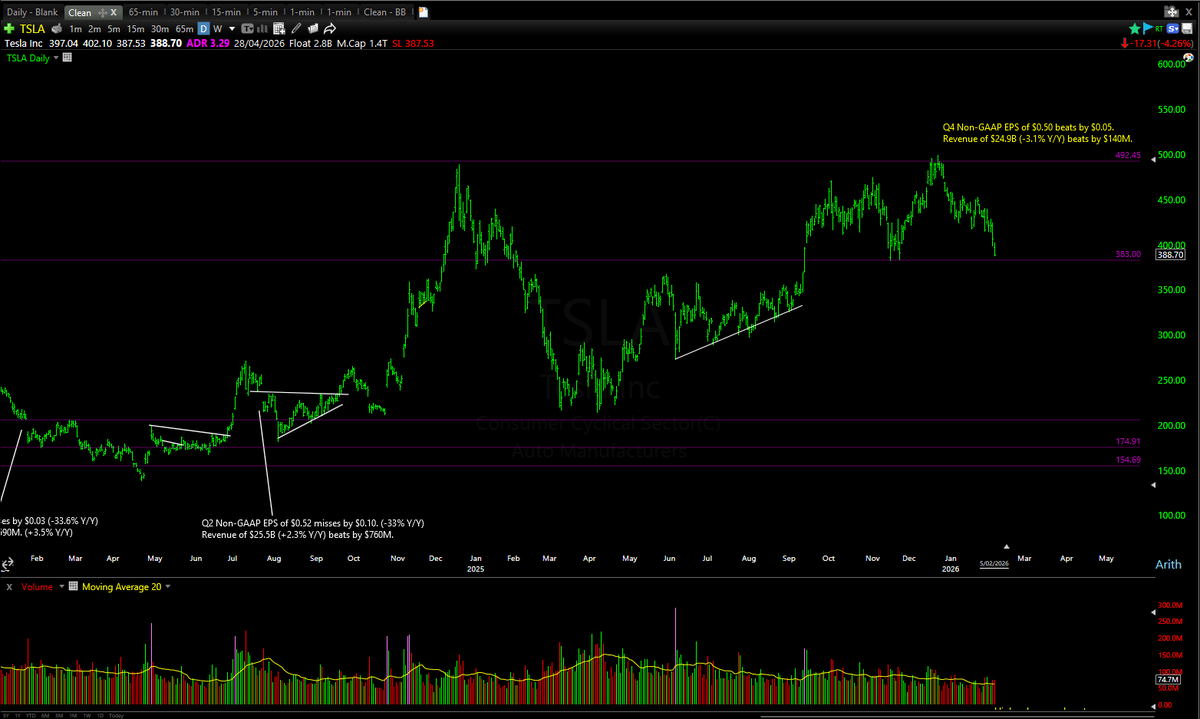Click the green plus add-symbol icon
The image size is (1200, 719).
(8, 28)
